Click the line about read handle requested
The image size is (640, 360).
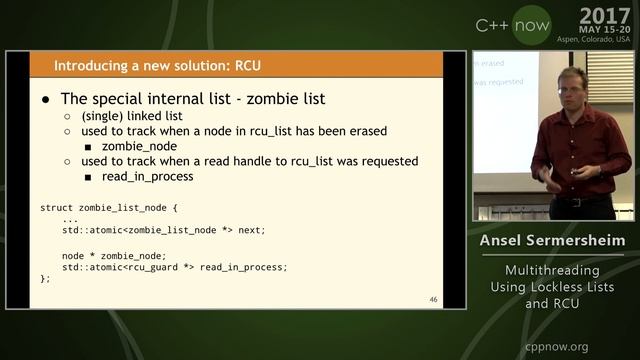click(249, 161)
